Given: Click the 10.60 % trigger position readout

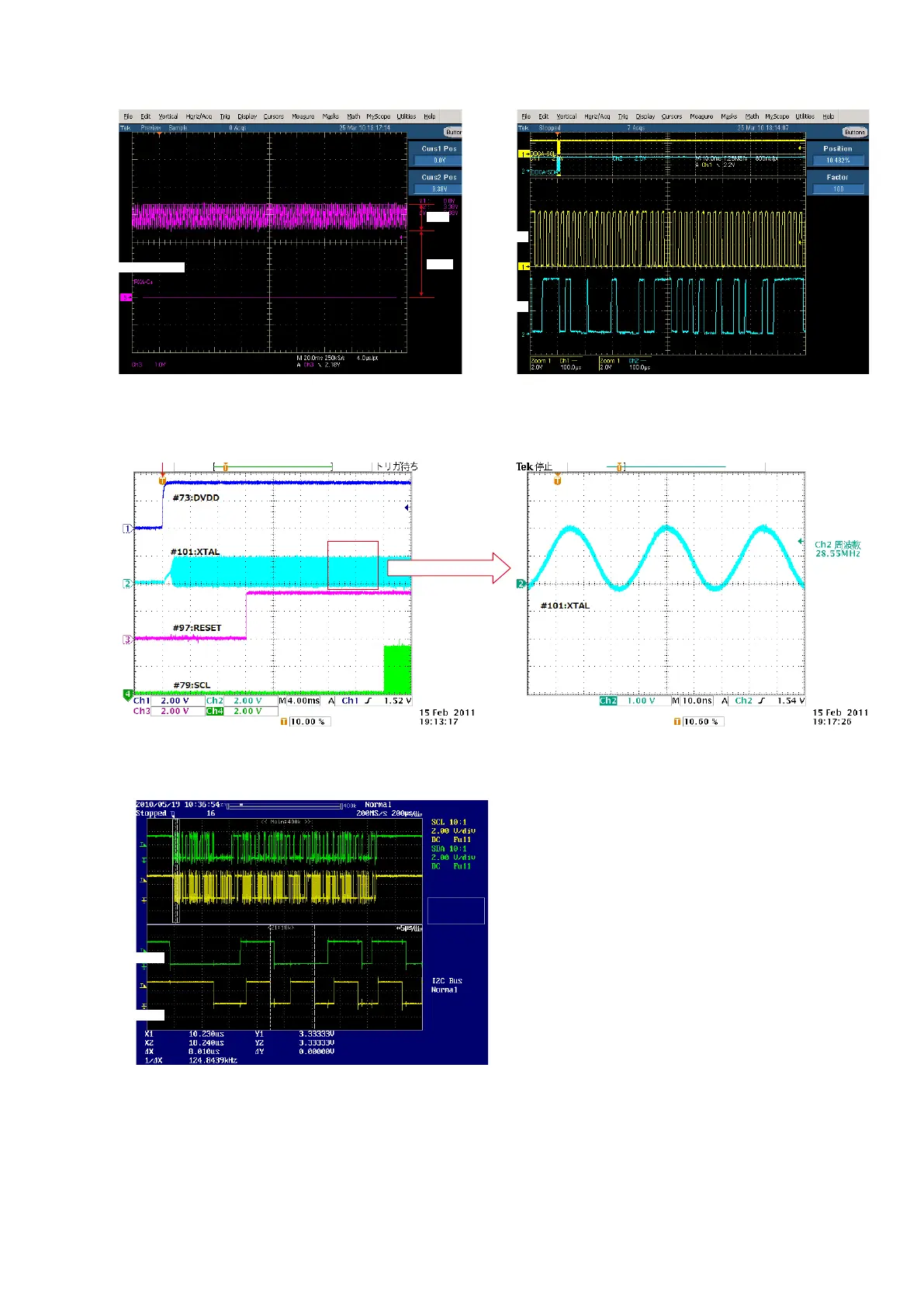Looking at the screenshot, I should coord(699,722).
